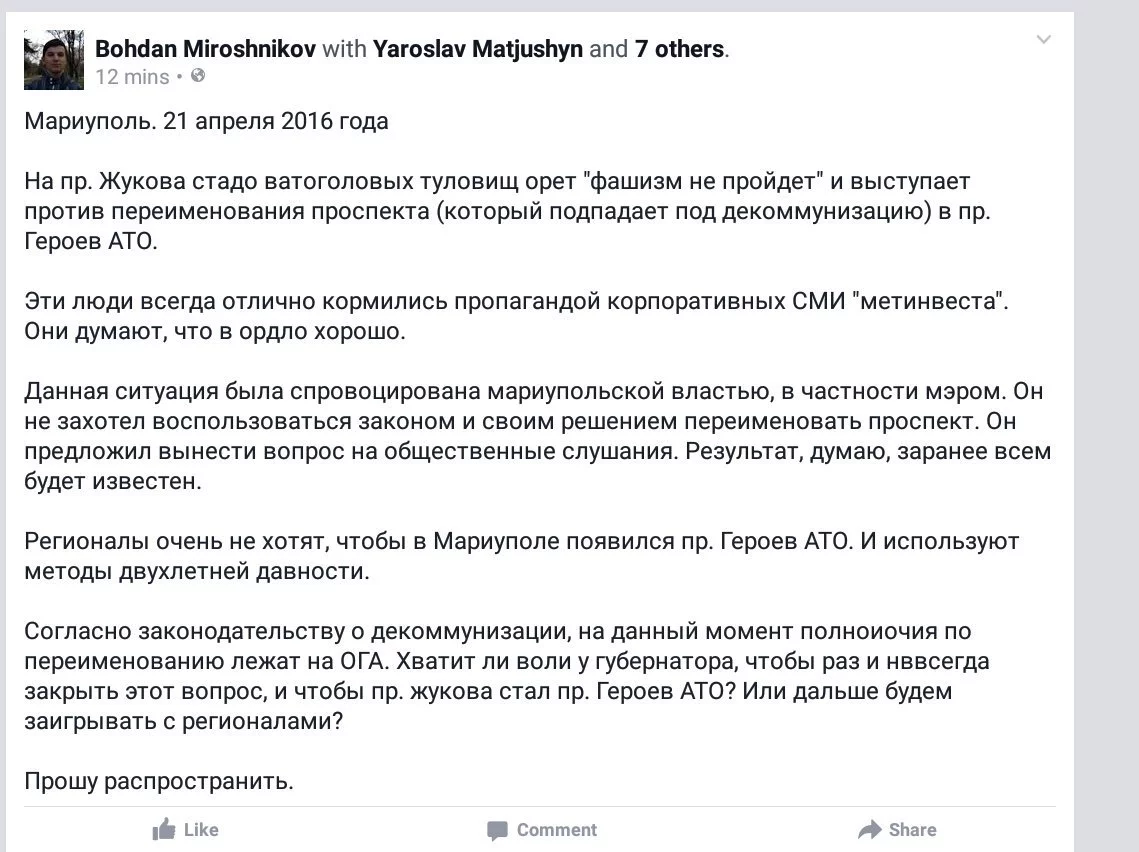
Task: Open the Yaroslav Matjushyn tagged profile
Action: tap(477, 49)
